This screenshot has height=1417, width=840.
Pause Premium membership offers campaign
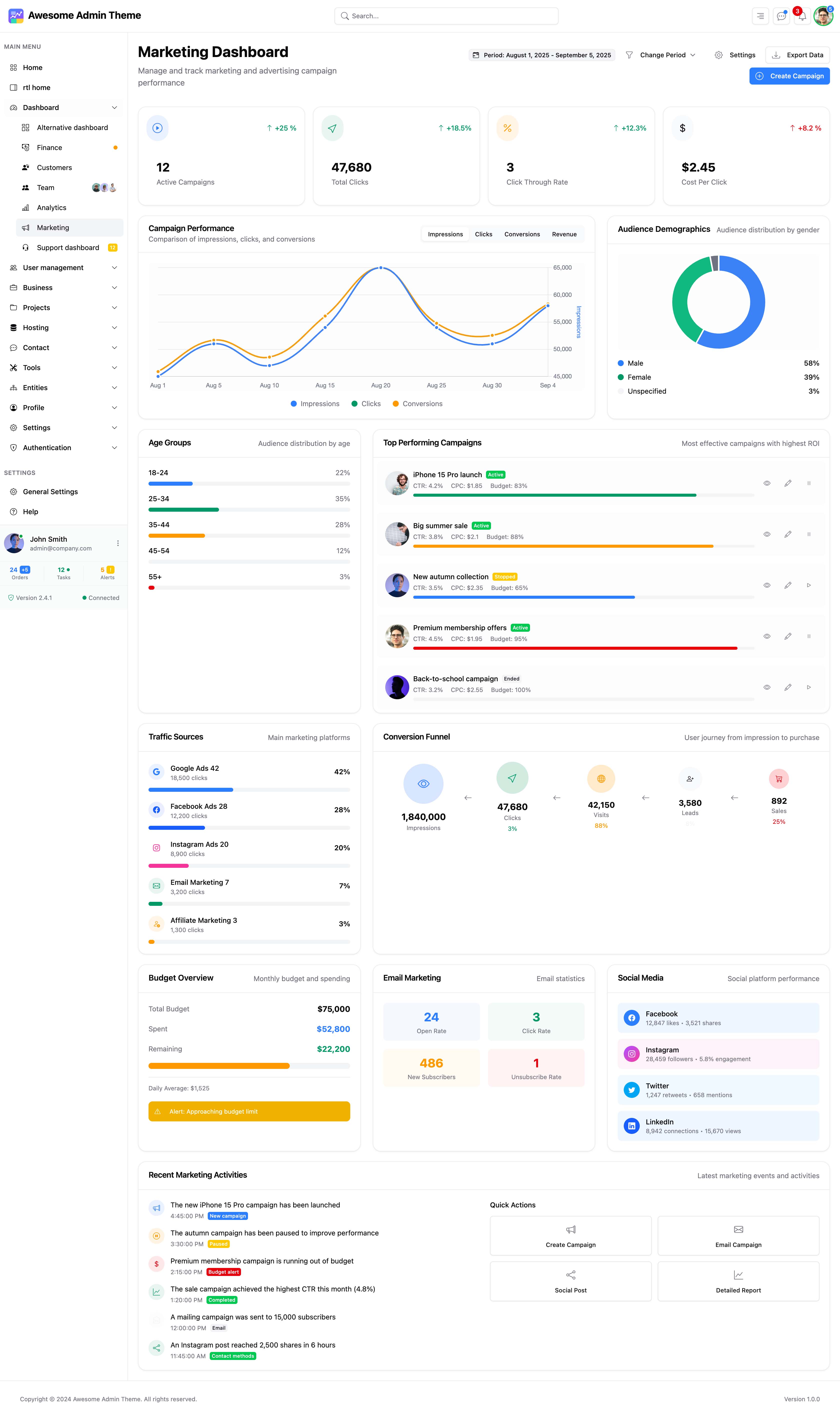pyautogui.click(x=808, y=636)
